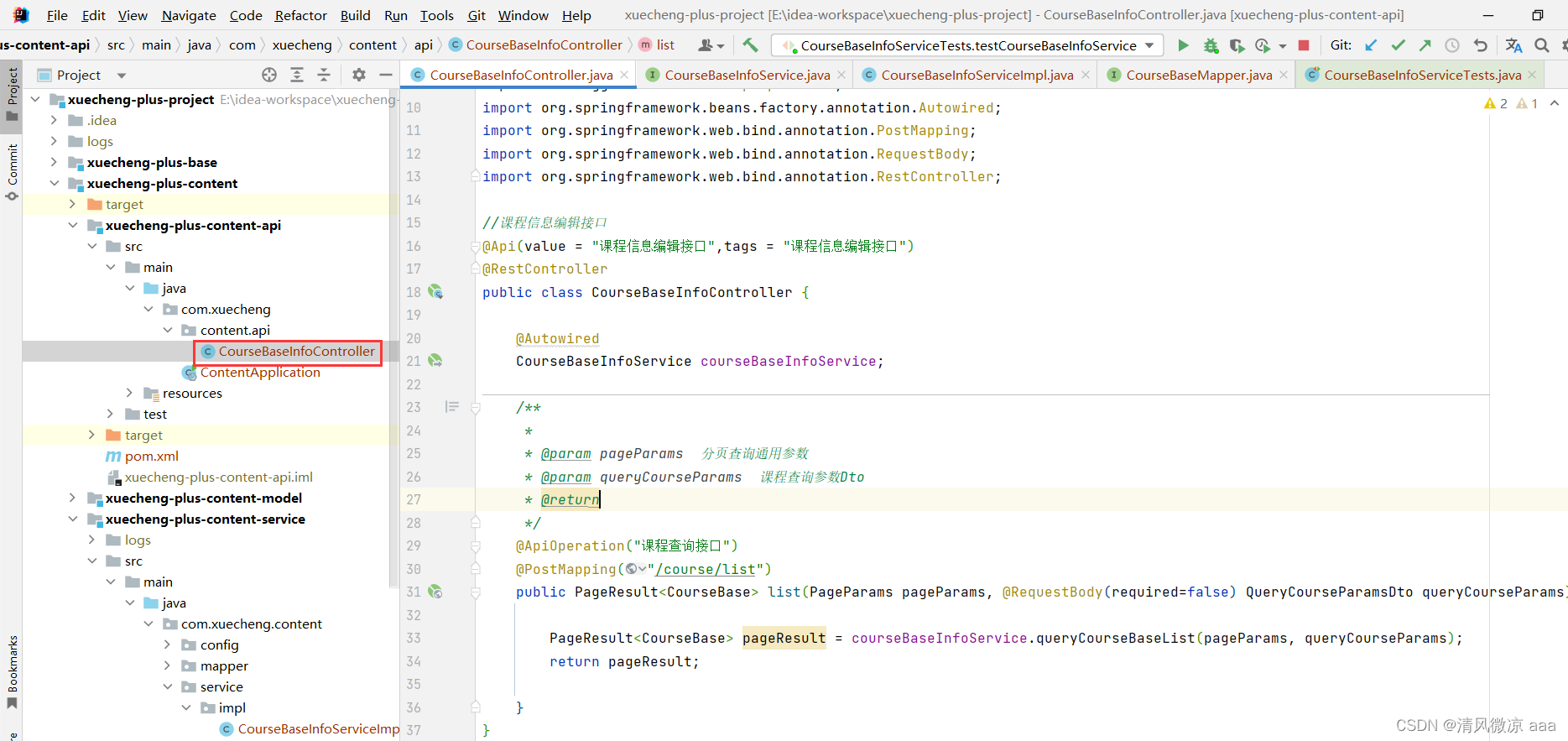Click Git commit checkmark
The height and width of the screenshot is (741, 1568).
1398,45
